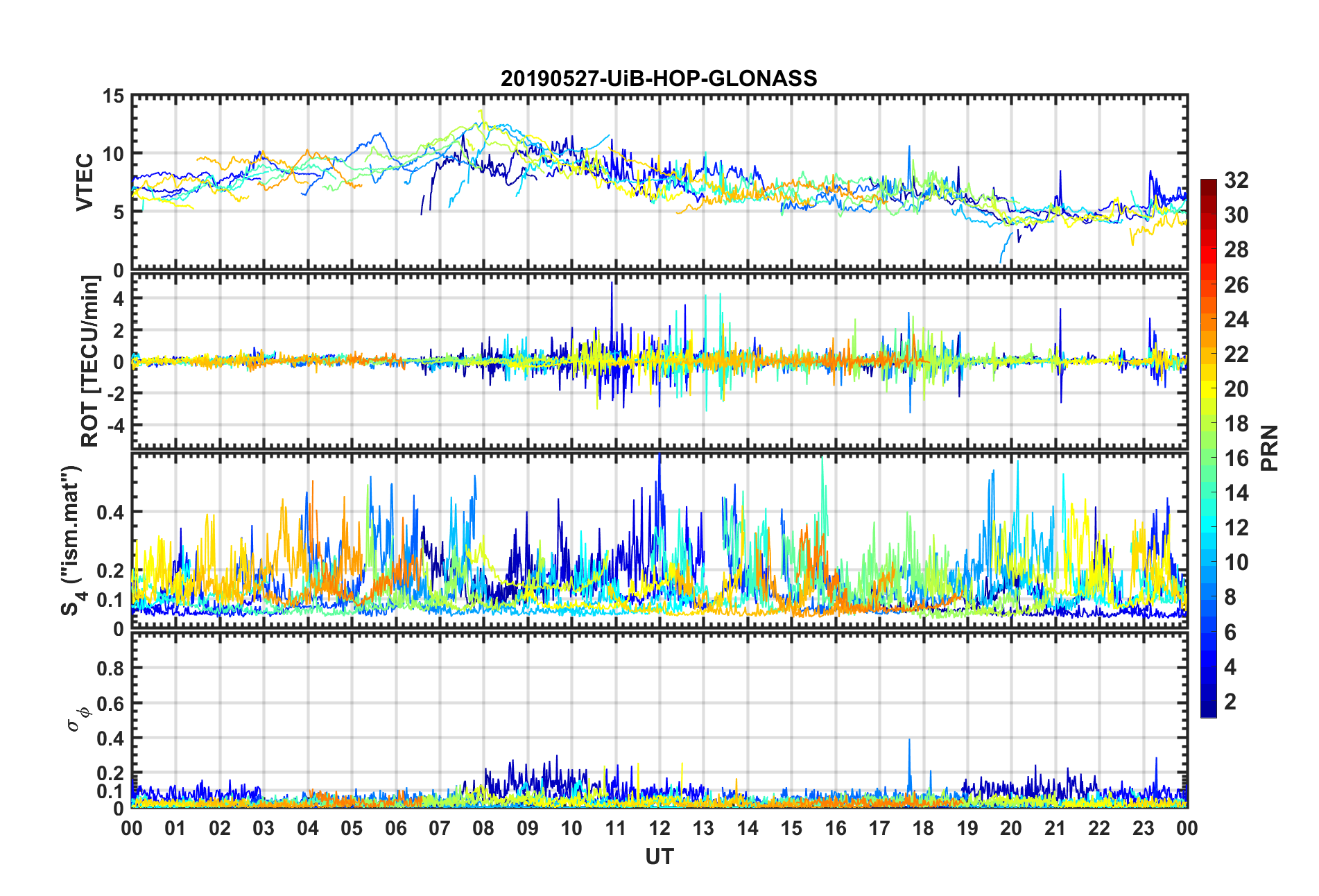1319x896 pixels.
Task: Click the colorbar tick label 18
Action: [1236, 424]
